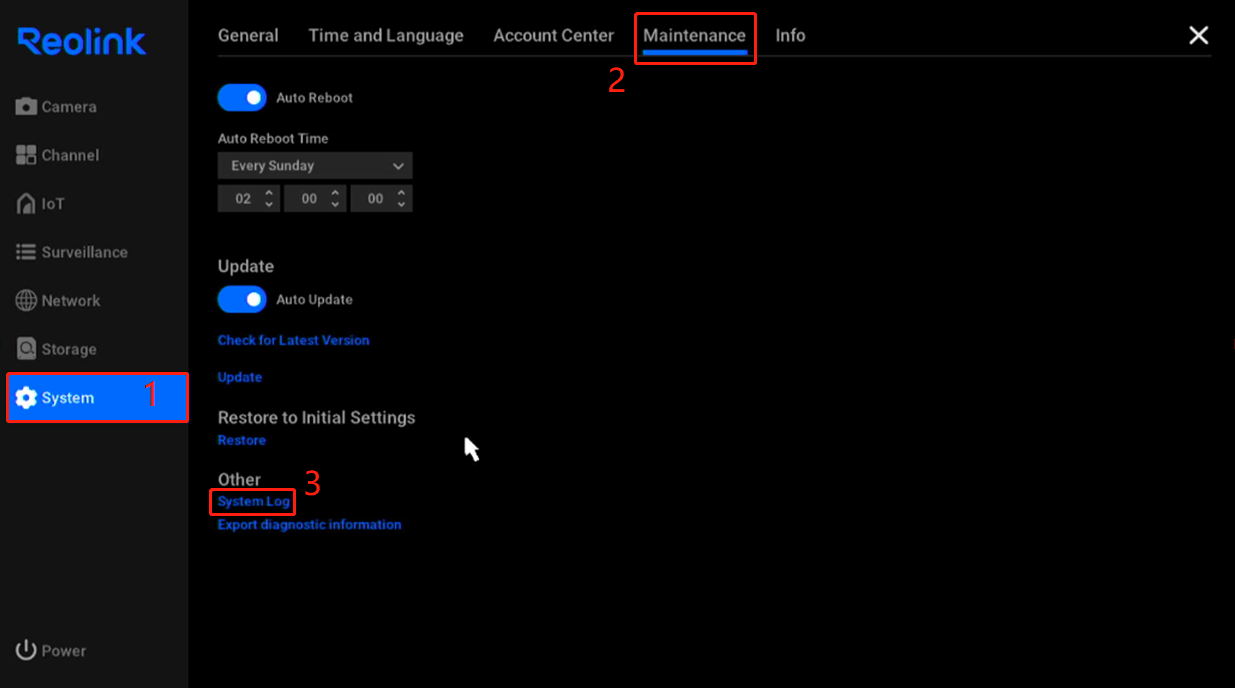The image size is (1235, 688).
Task: Increase the reboot seconds value
Action: pos(401,193)
